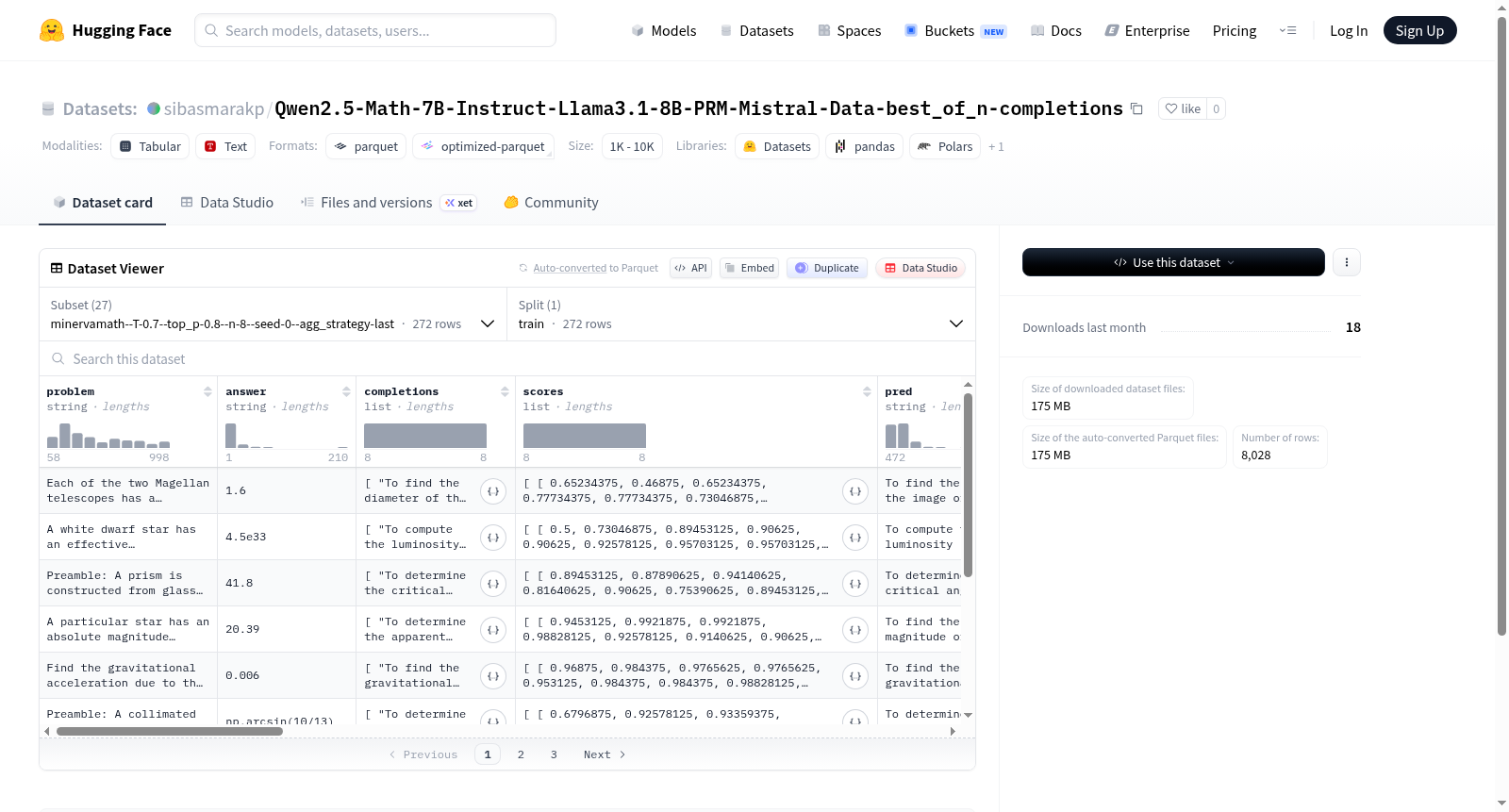Click Log In
This screenshot has width=1509, height=812.
(1349, 31)
